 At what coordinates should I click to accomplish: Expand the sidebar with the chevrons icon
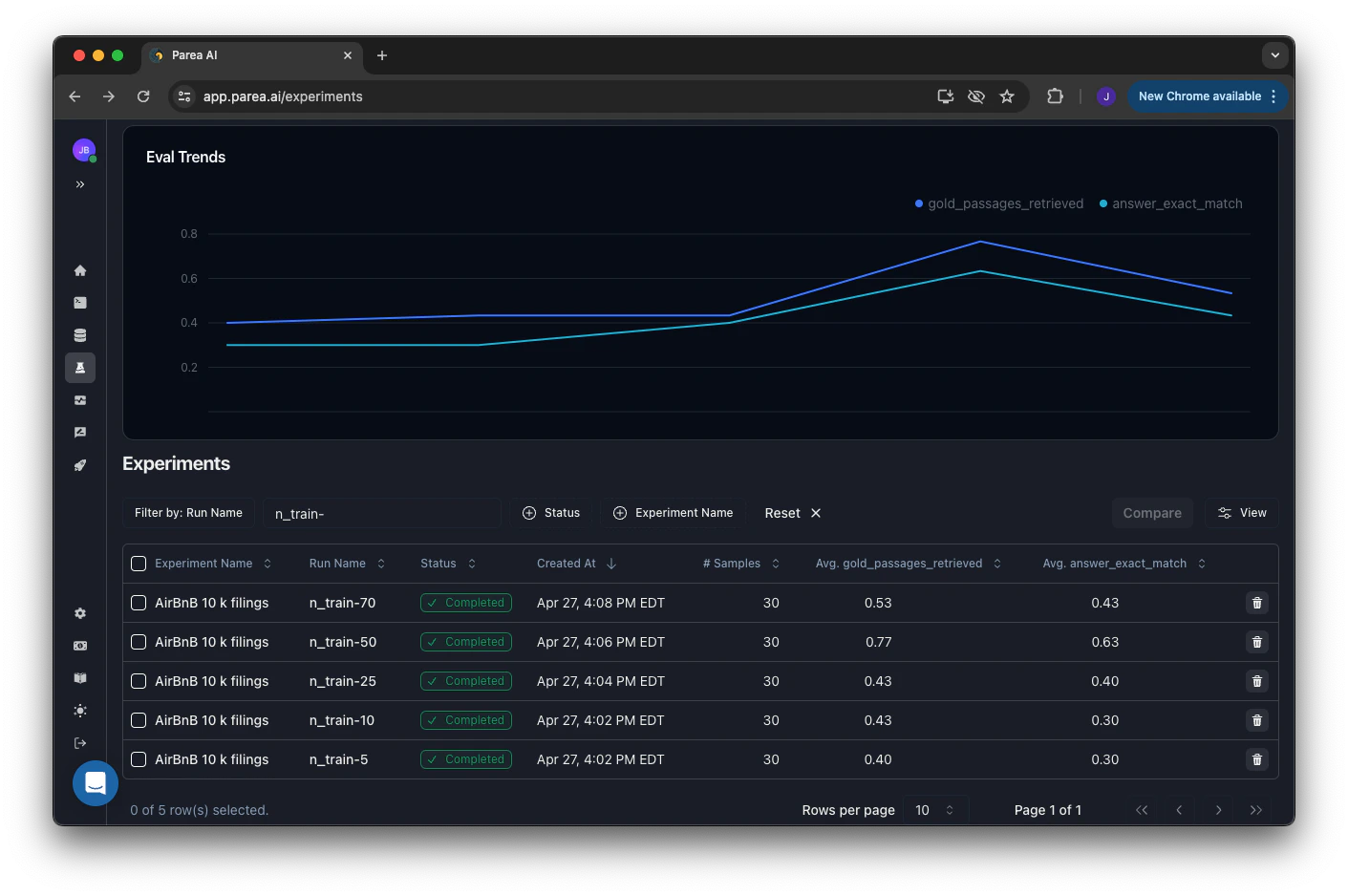pos(80,184)
